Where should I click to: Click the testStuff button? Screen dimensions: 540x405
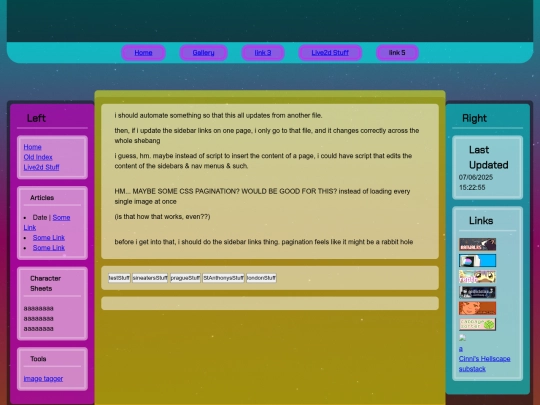coord(119,278)
